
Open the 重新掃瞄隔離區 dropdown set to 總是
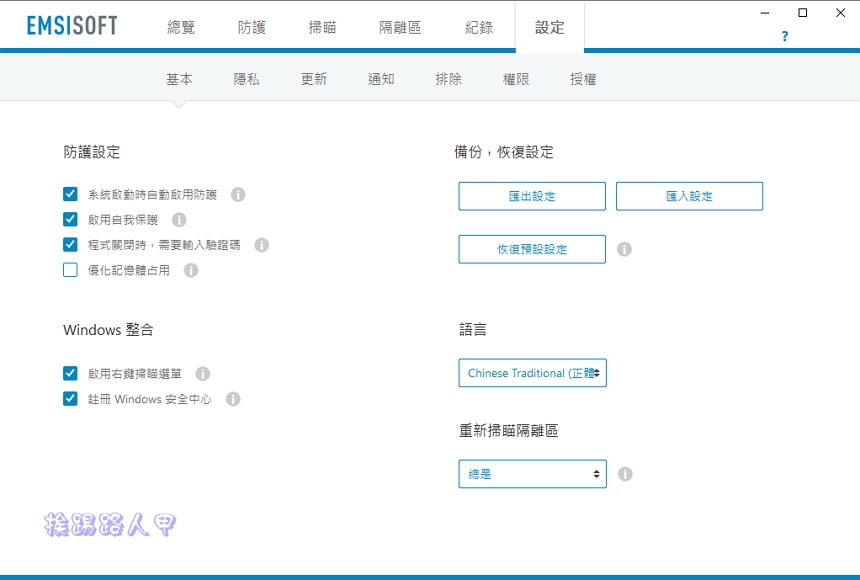tap(533, 474)
